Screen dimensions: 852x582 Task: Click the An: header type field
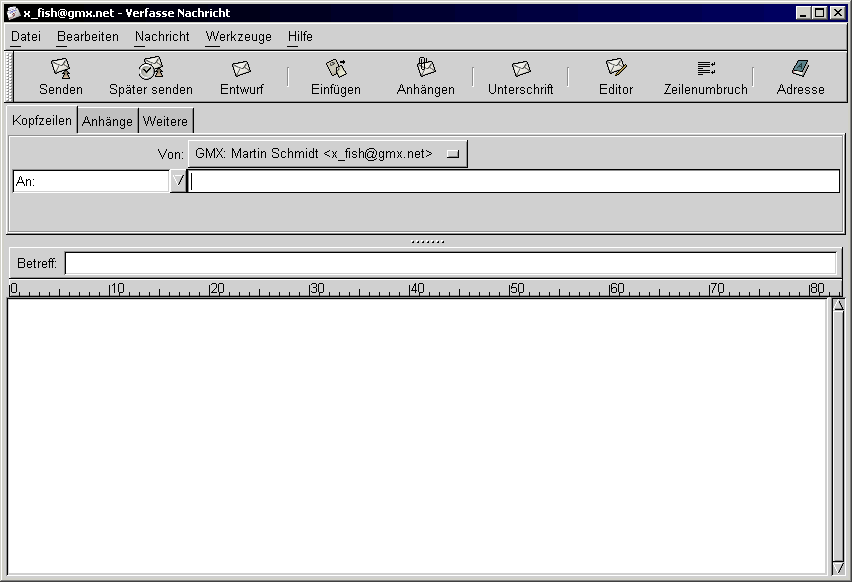[91, 181]
